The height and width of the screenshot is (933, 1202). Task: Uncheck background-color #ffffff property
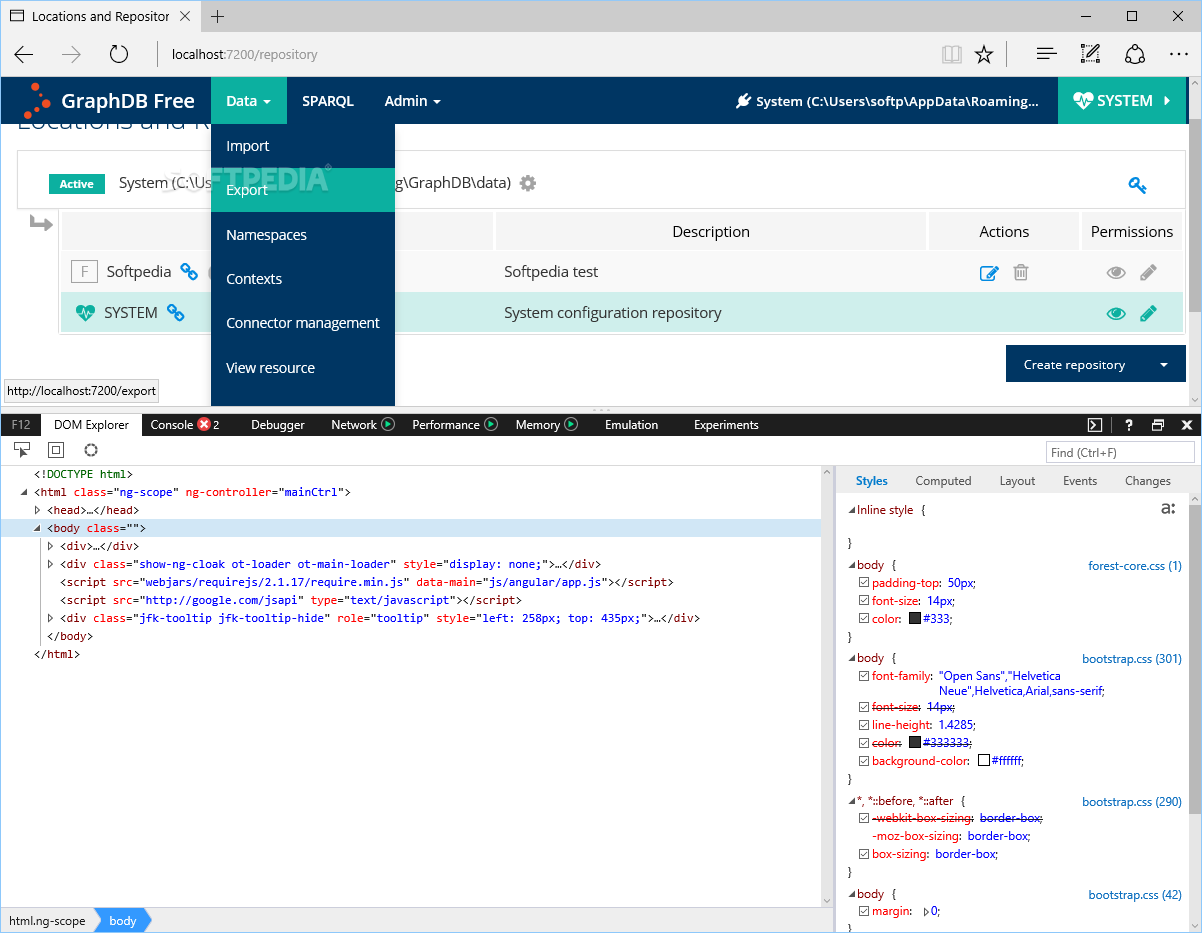pyautogui.click(x=864, y=761)
